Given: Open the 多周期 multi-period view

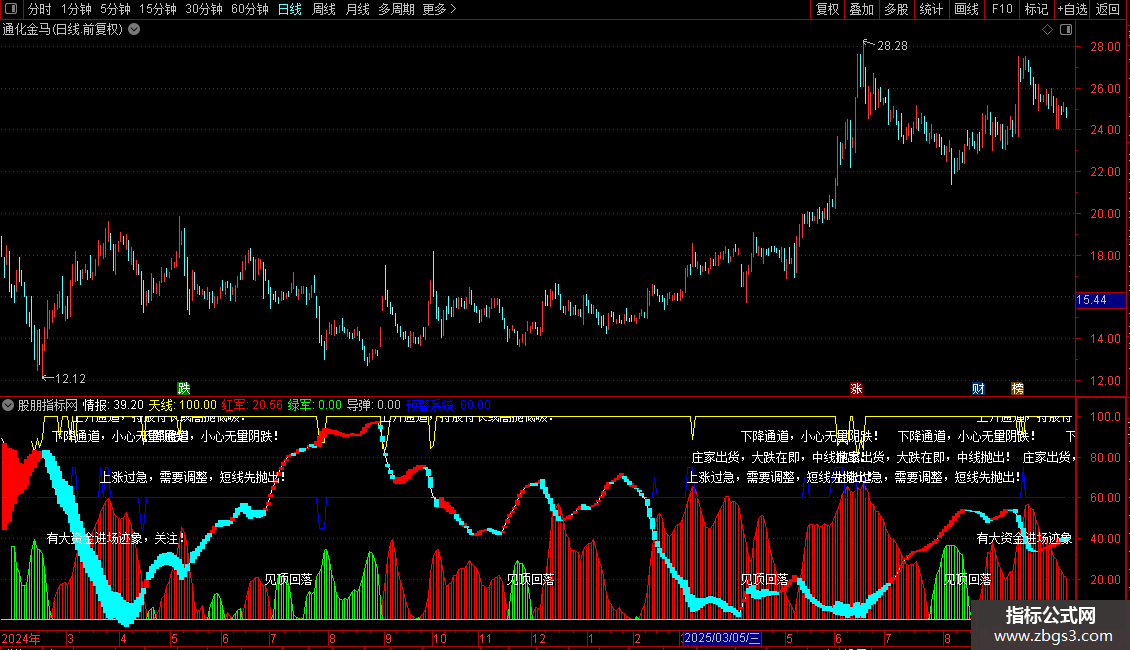Looking at the screenshot, I should click(396, 9).
